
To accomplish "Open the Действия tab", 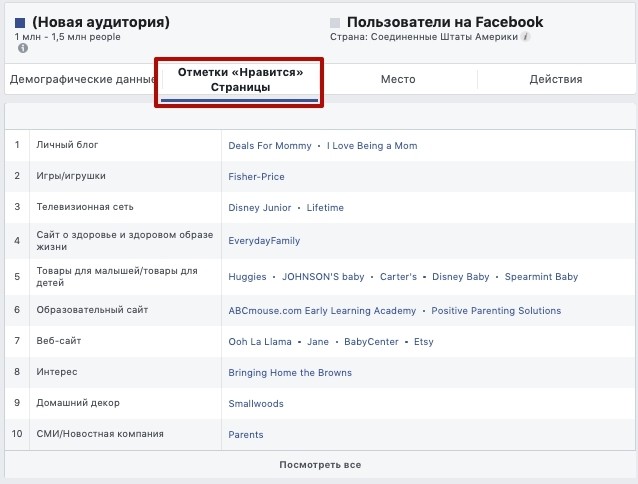I will pos(556,79).
